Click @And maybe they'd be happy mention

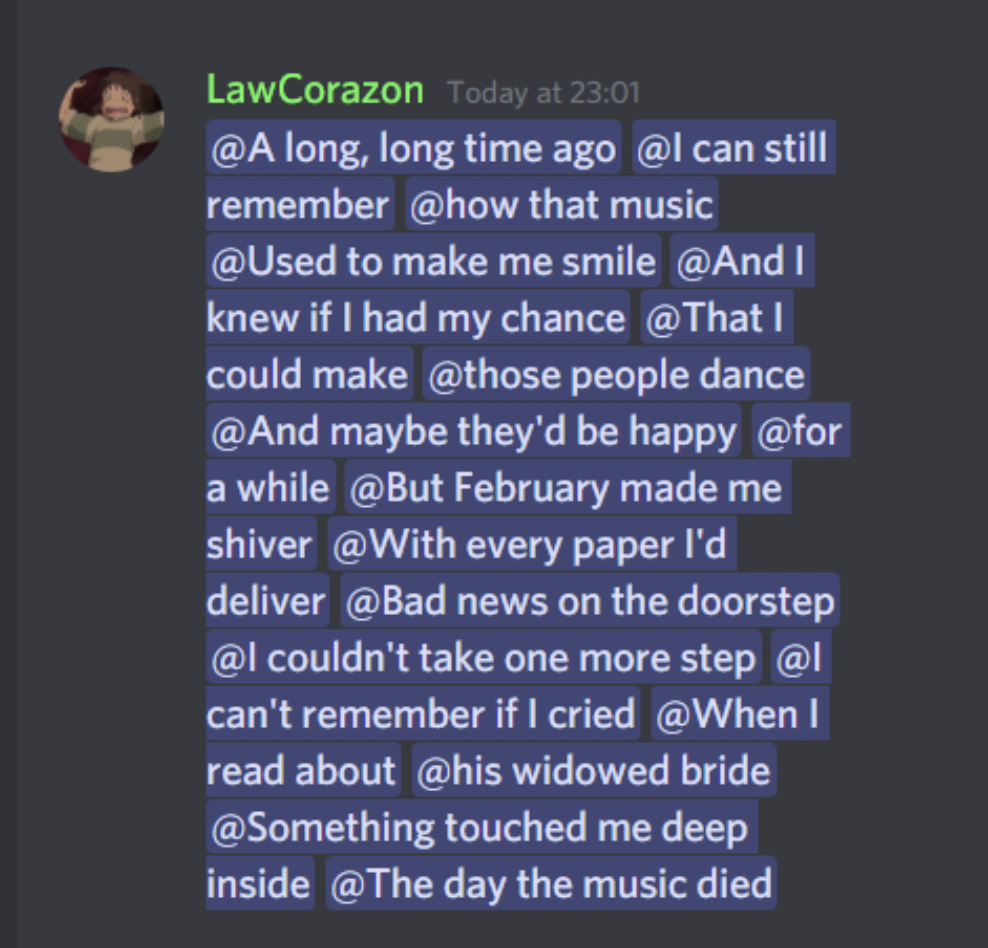point(474,431)
